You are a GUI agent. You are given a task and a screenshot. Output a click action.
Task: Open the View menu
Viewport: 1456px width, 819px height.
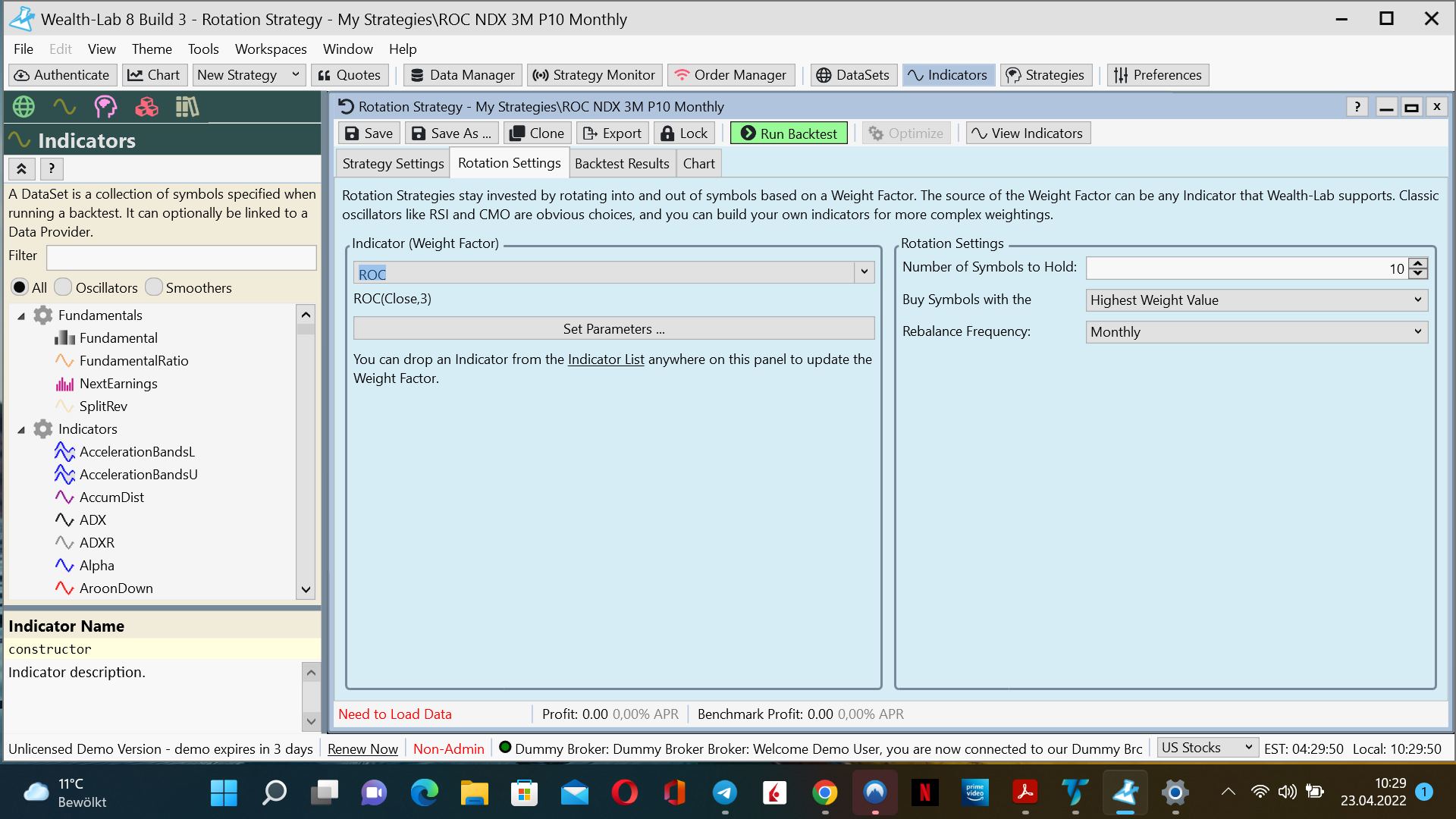(102, 49)
